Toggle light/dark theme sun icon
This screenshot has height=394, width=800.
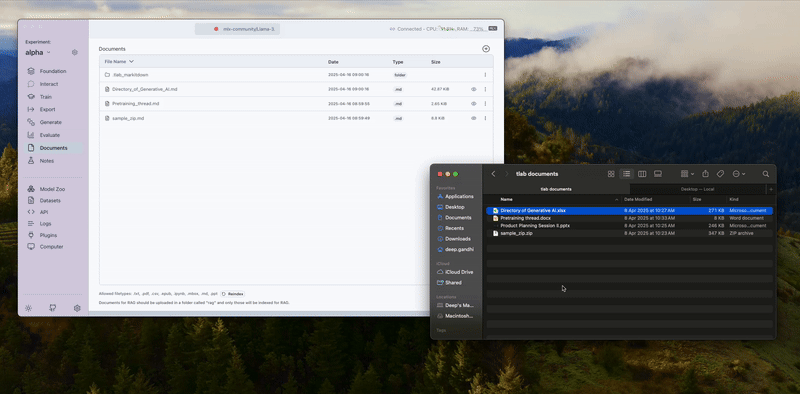(29, 308)
